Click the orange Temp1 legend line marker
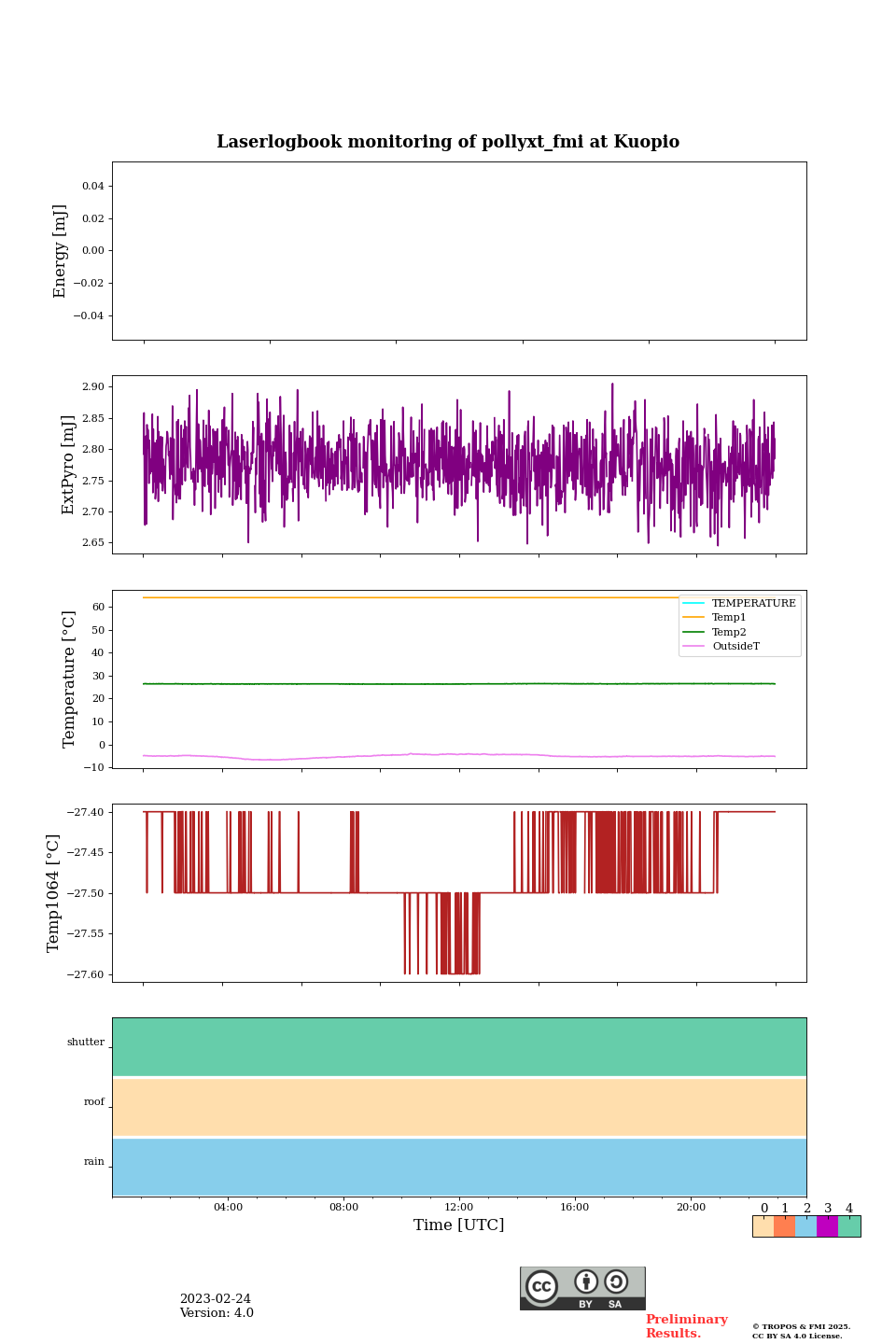 693,617
